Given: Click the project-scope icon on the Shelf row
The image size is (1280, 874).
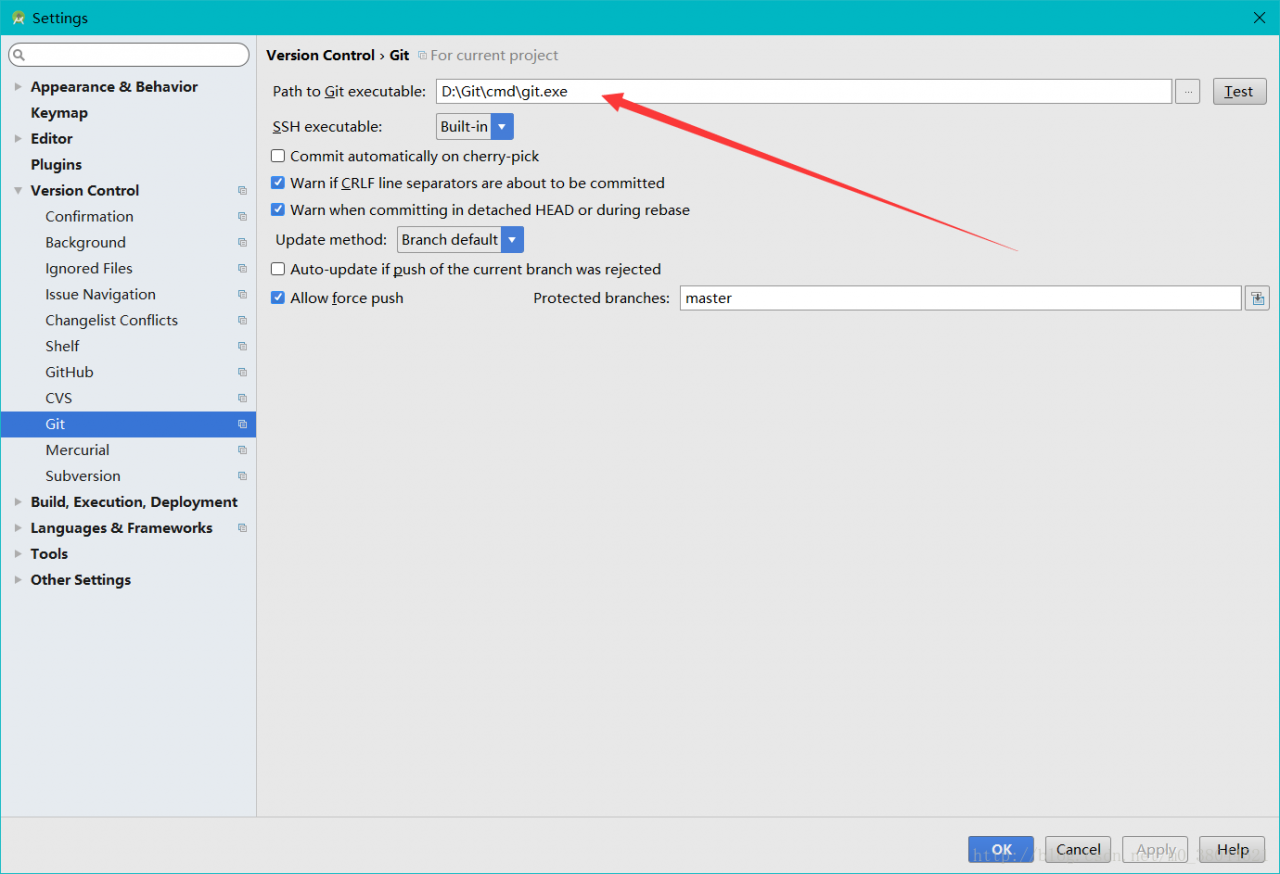Looking at the screenshot, I should tap(242, 346).
